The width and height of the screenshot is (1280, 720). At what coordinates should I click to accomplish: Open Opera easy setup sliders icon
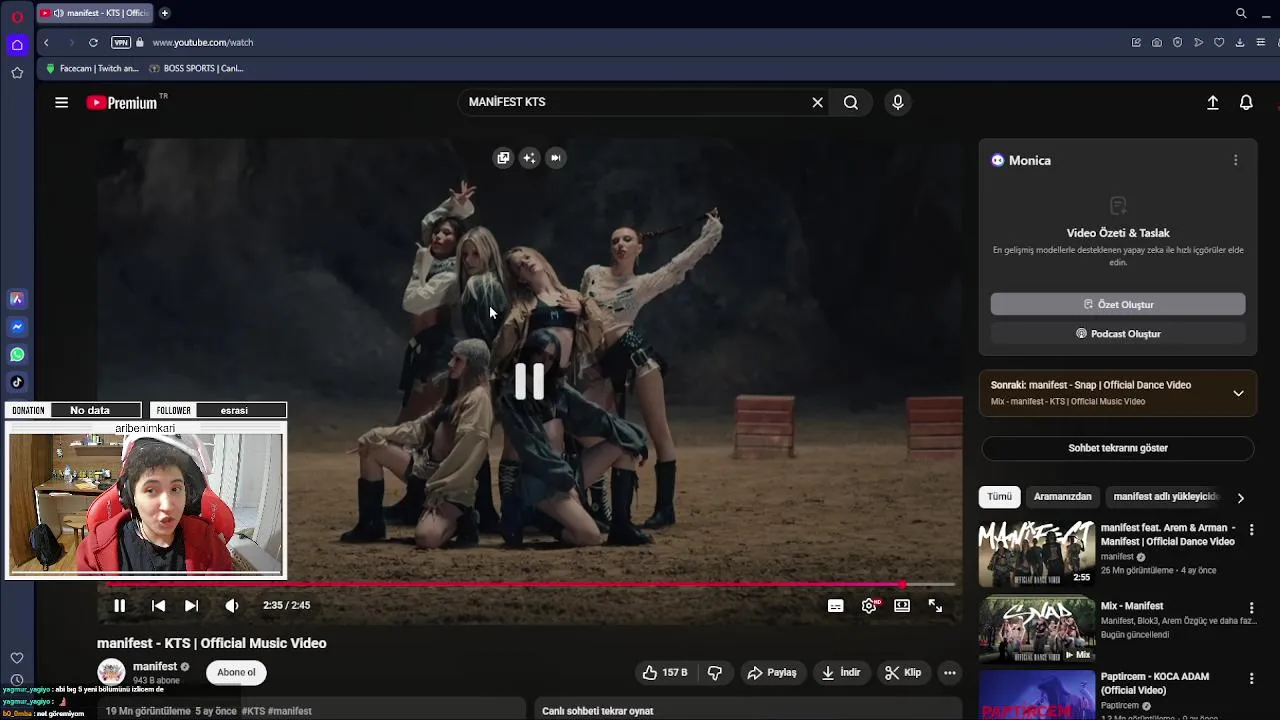point(1261,43)
